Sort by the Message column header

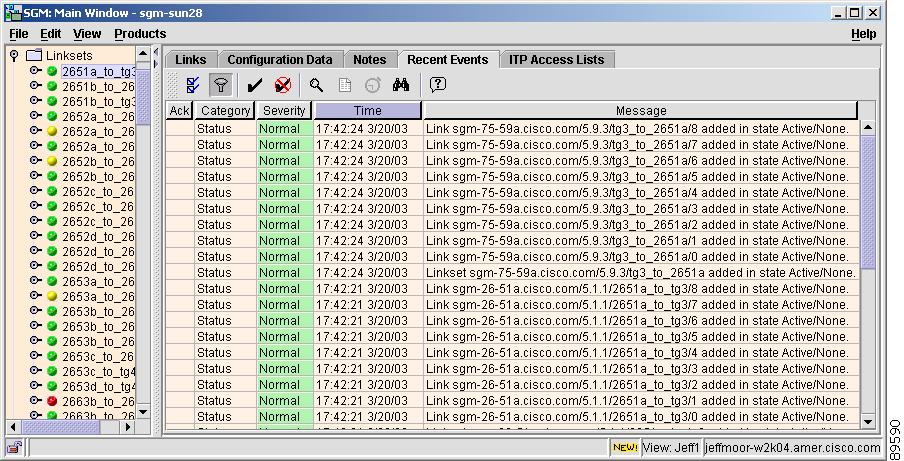641,111
